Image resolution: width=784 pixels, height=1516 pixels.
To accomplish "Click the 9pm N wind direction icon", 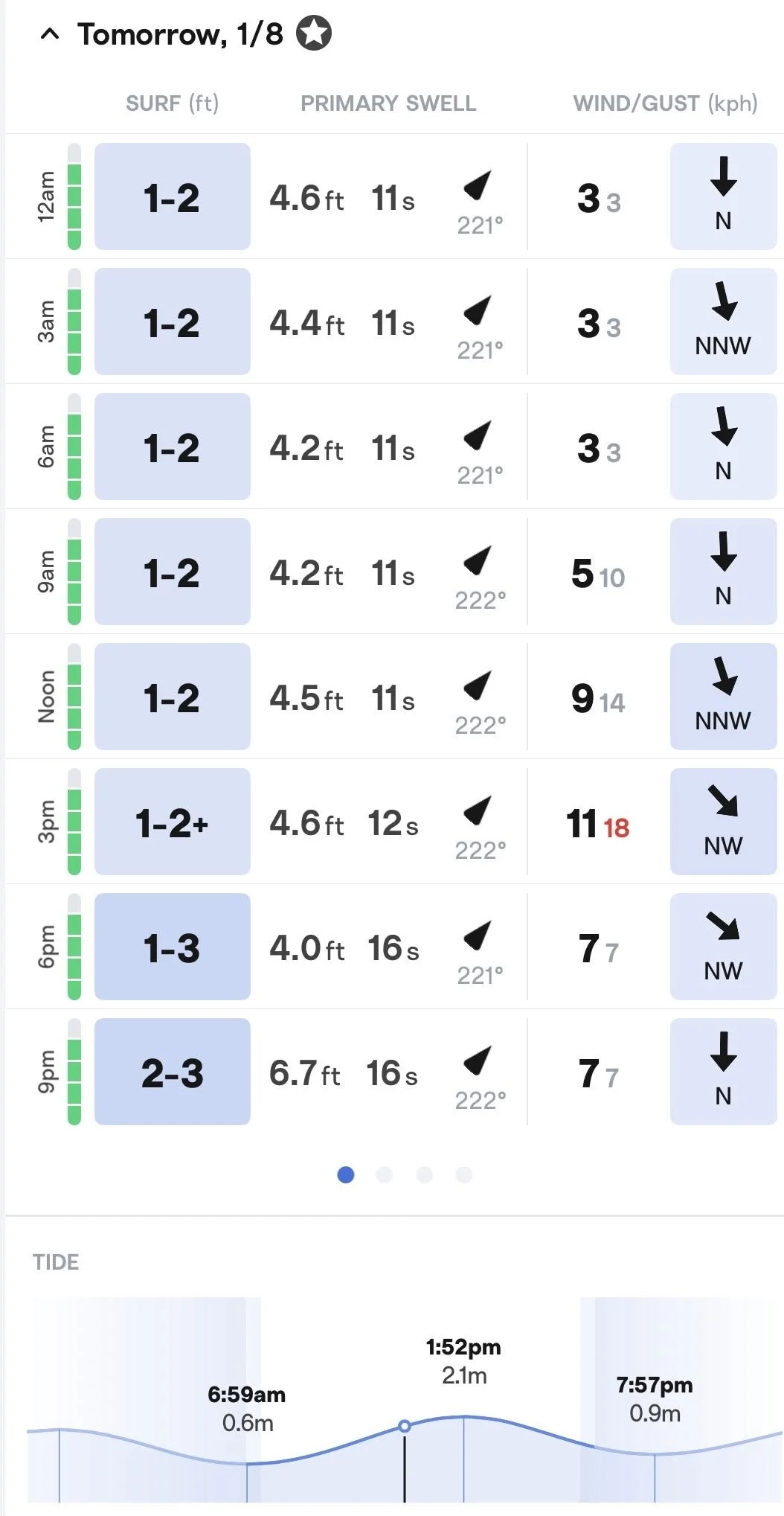I will 723,1052.
